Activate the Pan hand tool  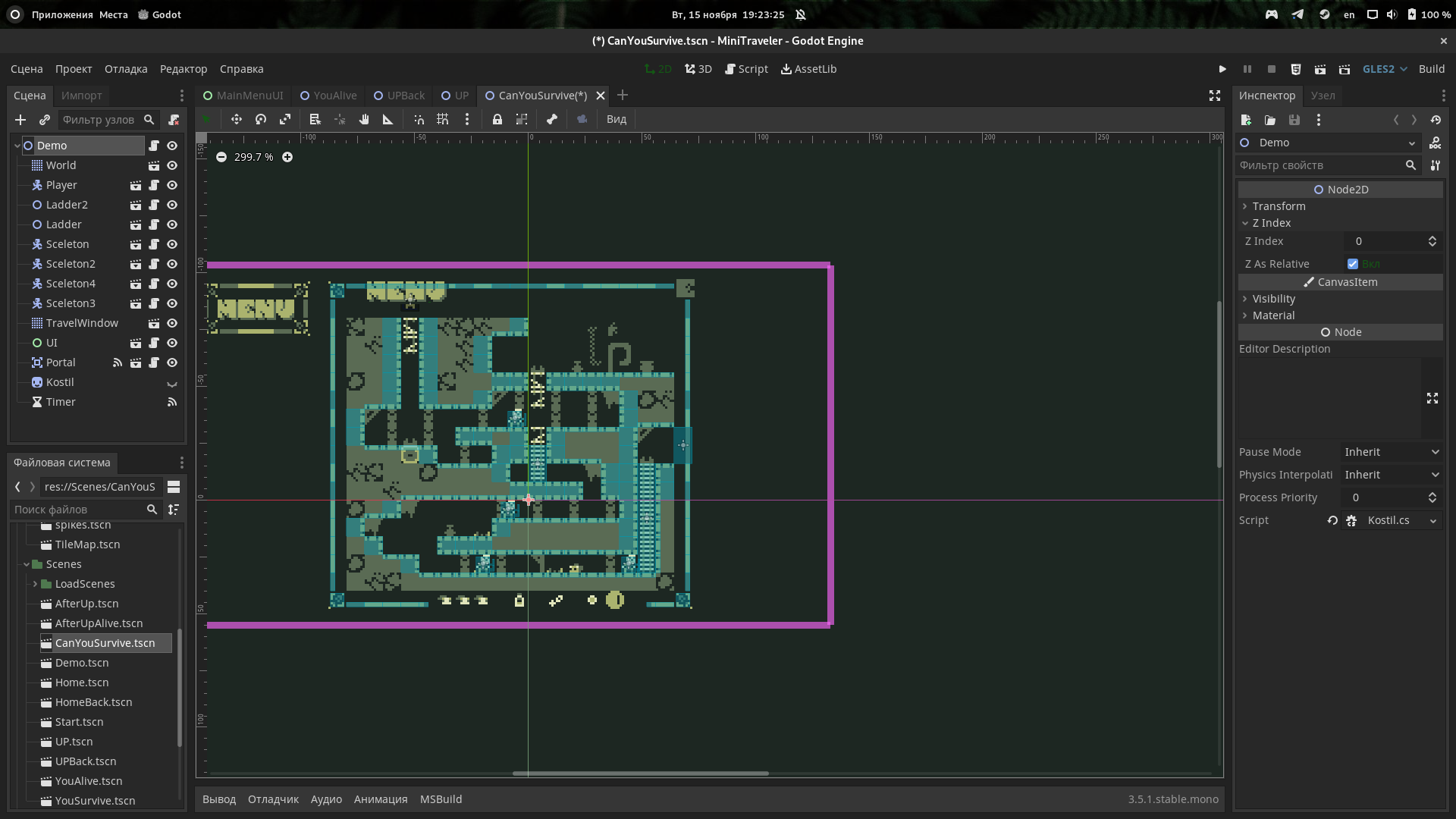[x=364, y=119]
